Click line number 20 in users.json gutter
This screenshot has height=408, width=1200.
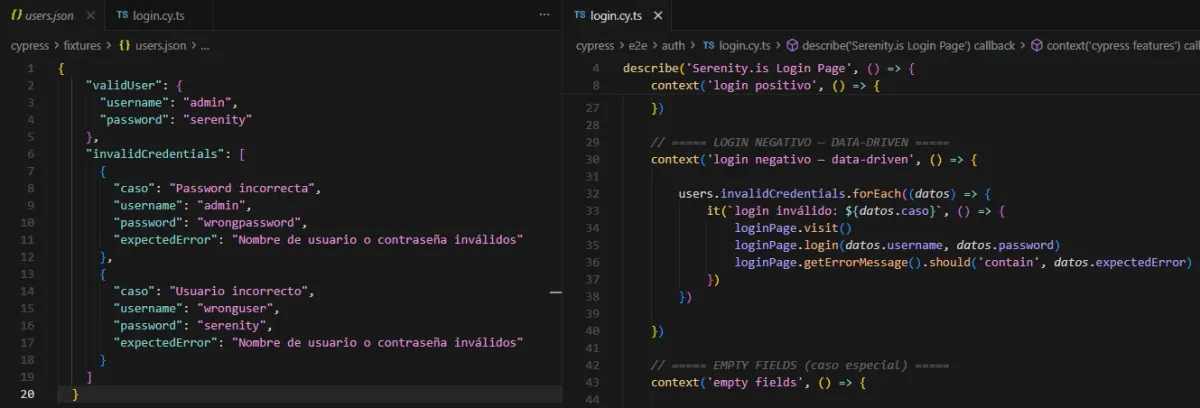pos(28,394)
